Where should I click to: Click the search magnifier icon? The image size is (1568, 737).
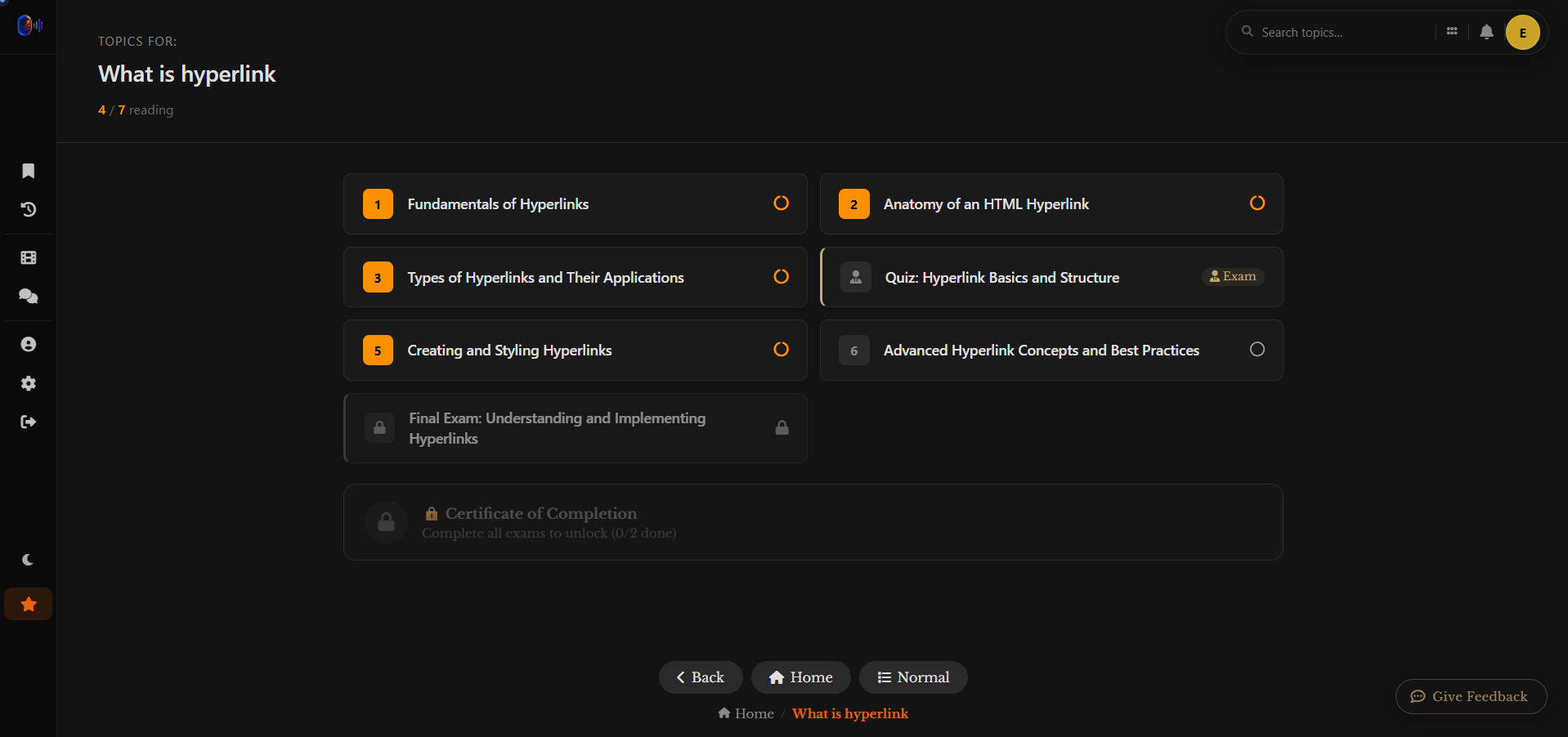click(x=1247, y=32)
